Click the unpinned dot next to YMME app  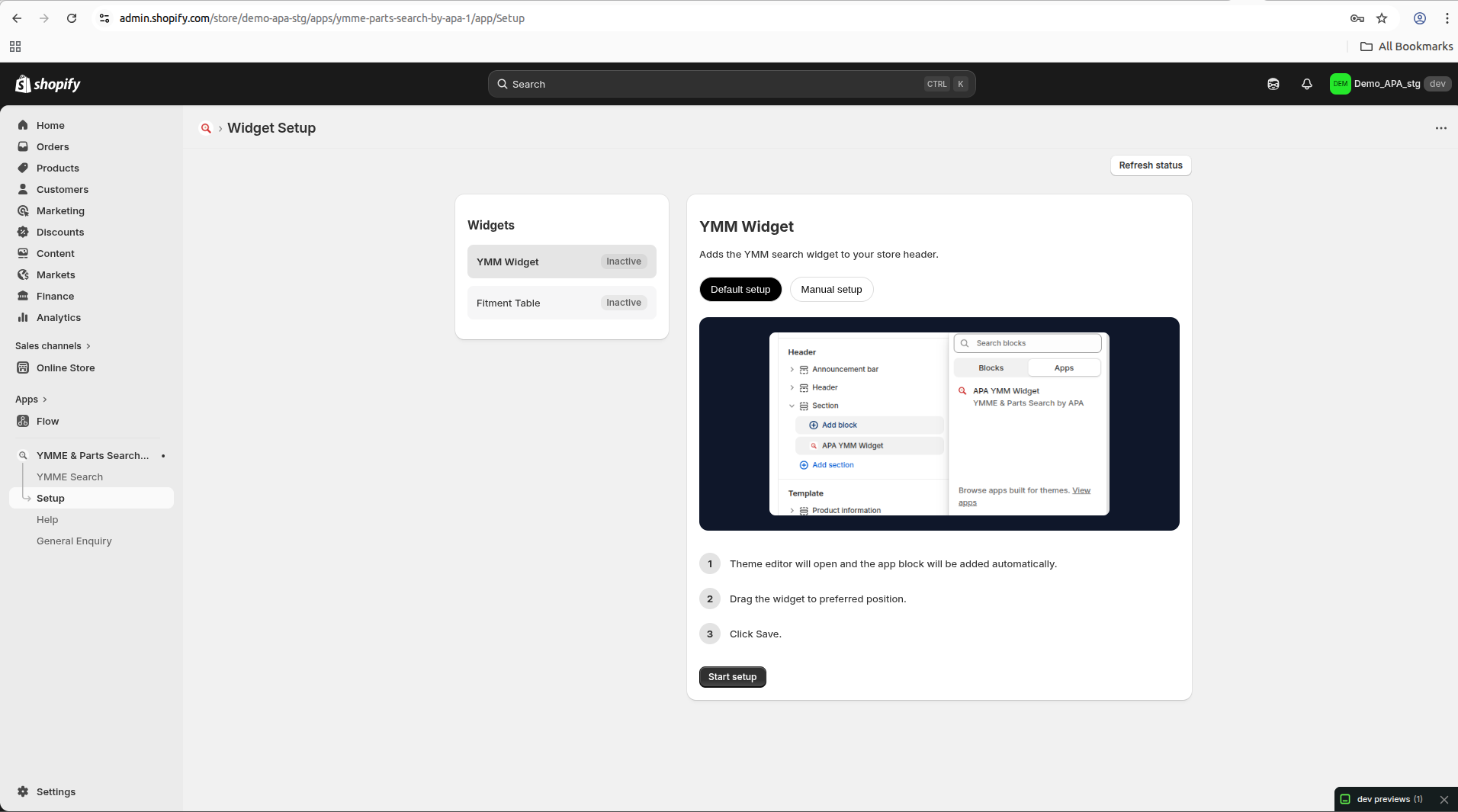tap(163, 456)
